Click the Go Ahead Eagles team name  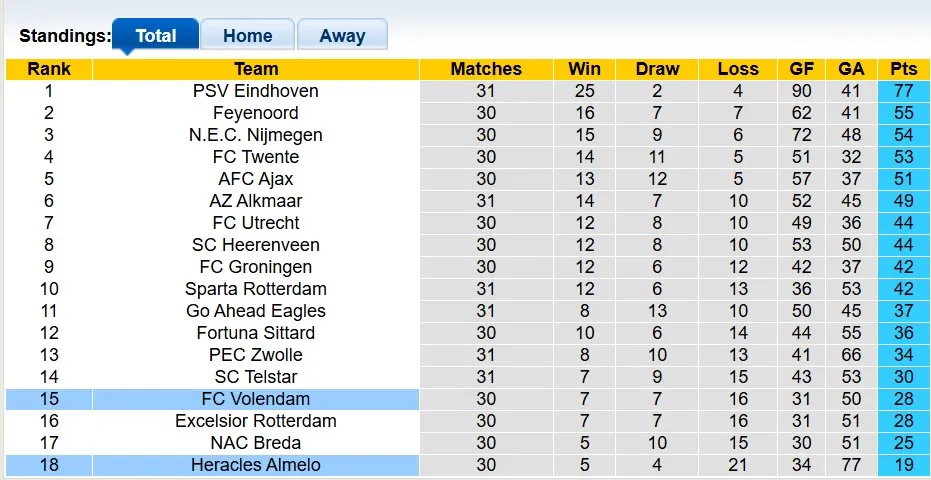click(256, 311)
